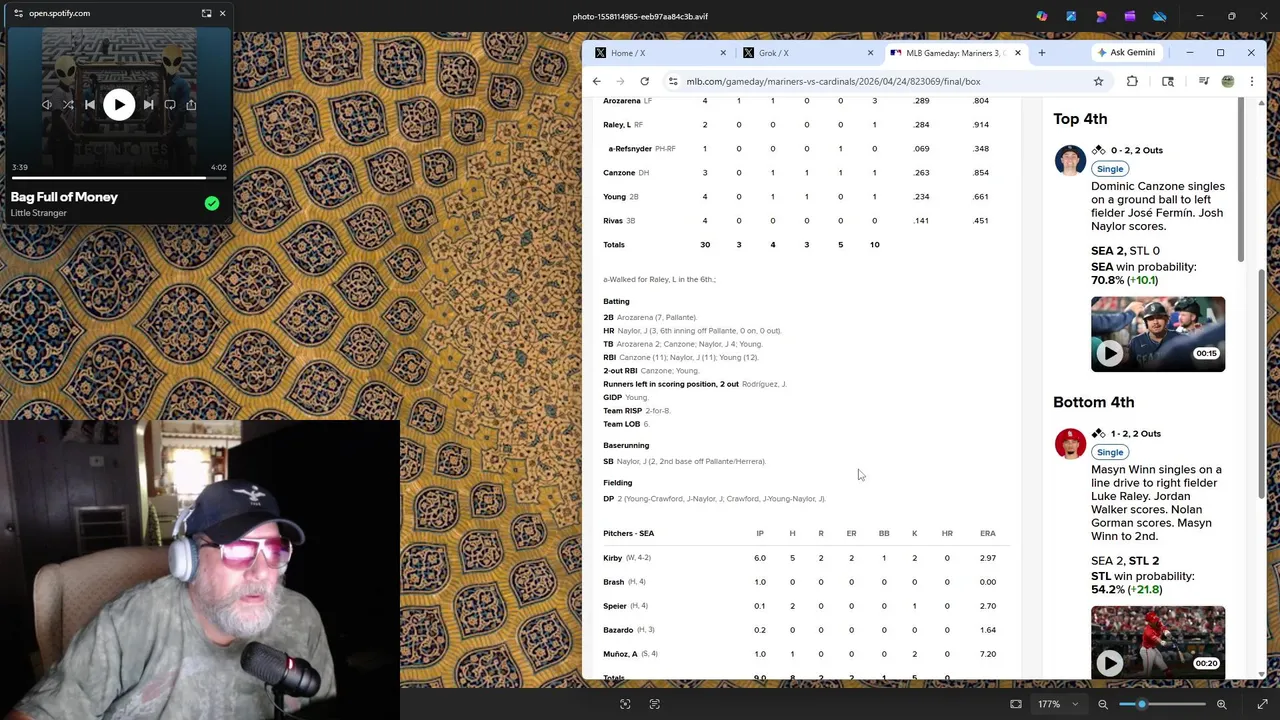1280x720 pixels.
Task: Toggle repeat in Spotify mini player
Action: pyautogui.click(x=170, y=104)
